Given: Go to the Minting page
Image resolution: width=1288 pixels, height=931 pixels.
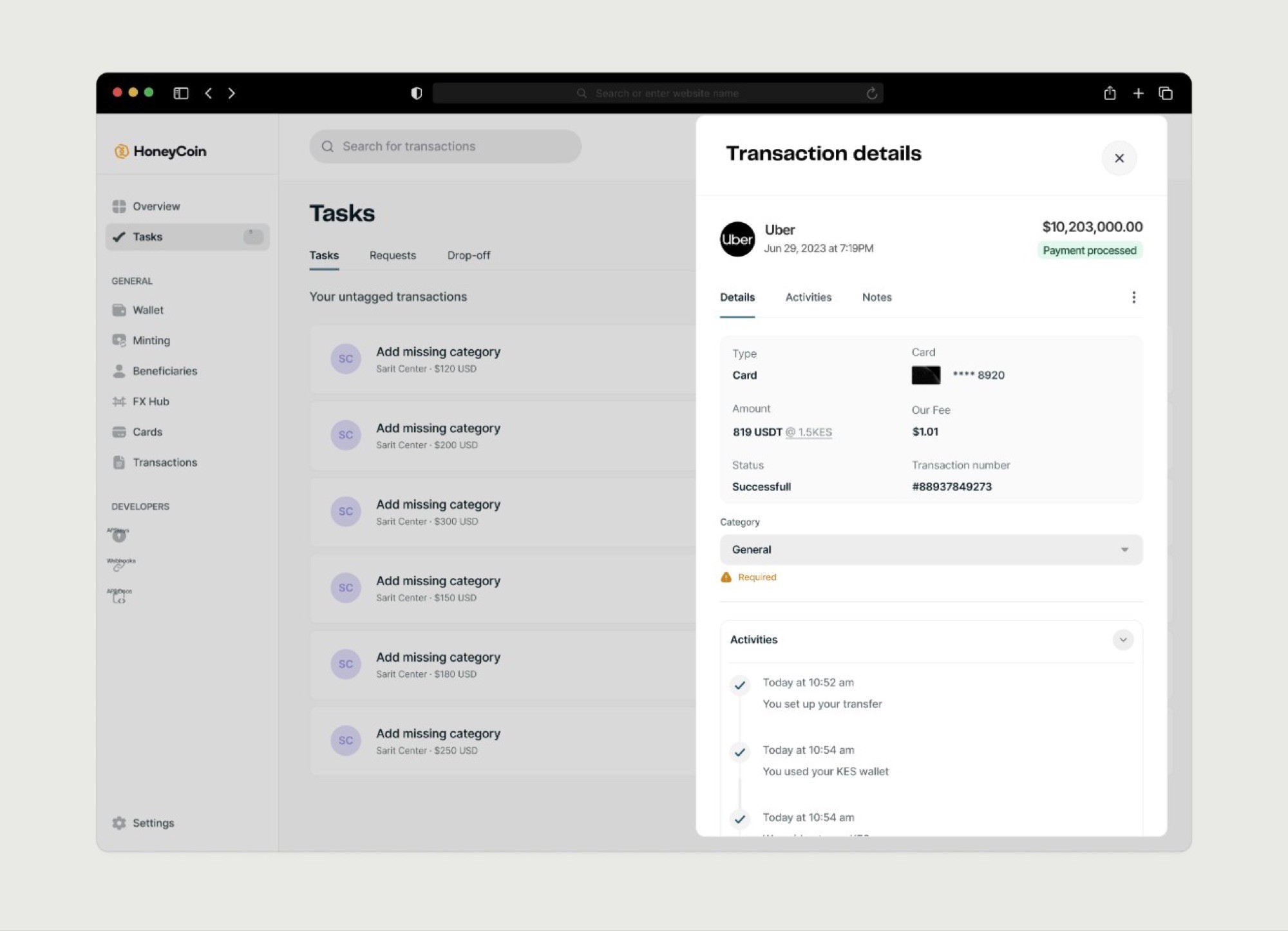Looking at the screenshot, I should tap(141, 340).
